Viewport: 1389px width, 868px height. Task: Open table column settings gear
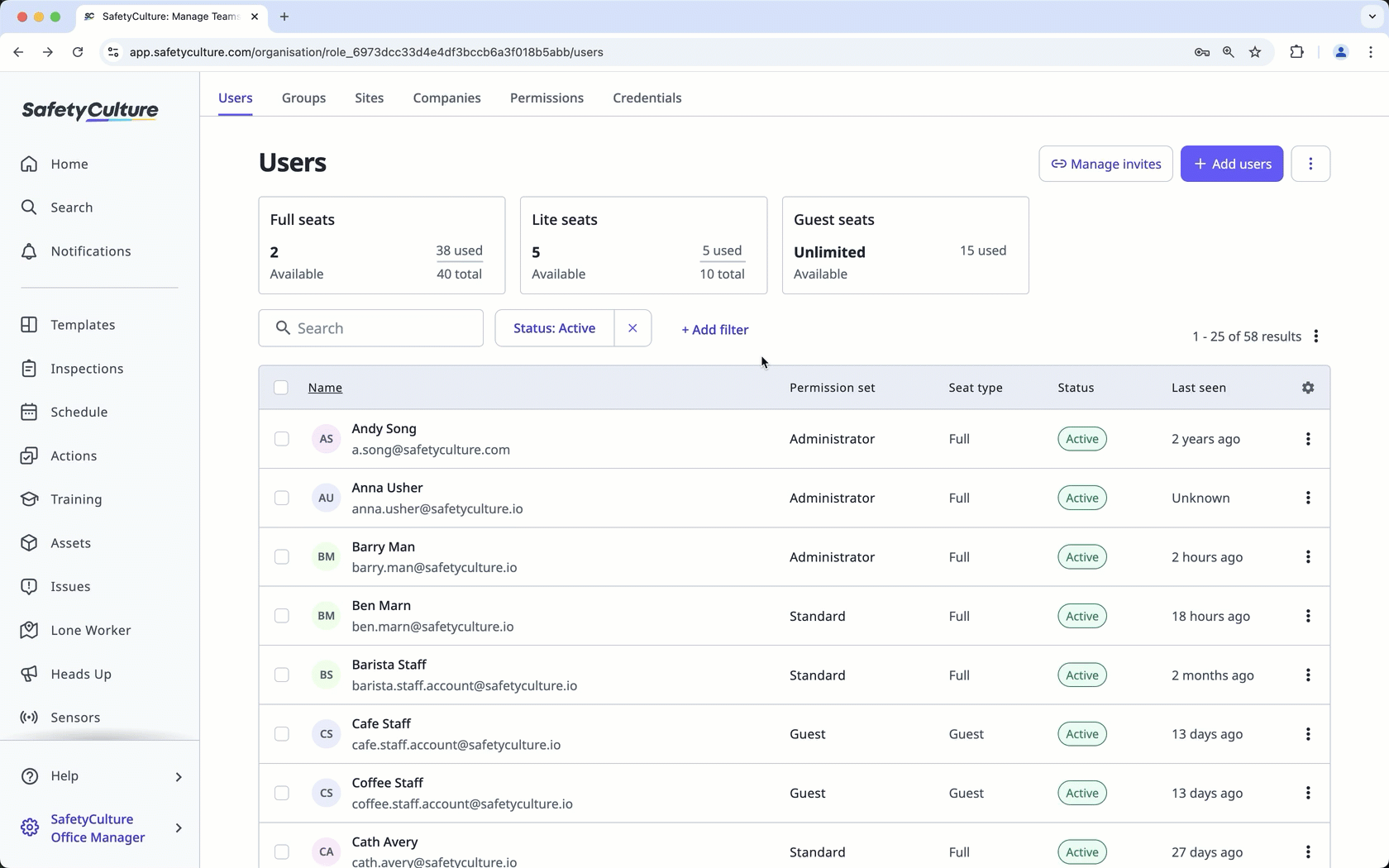click(1308, 388)
